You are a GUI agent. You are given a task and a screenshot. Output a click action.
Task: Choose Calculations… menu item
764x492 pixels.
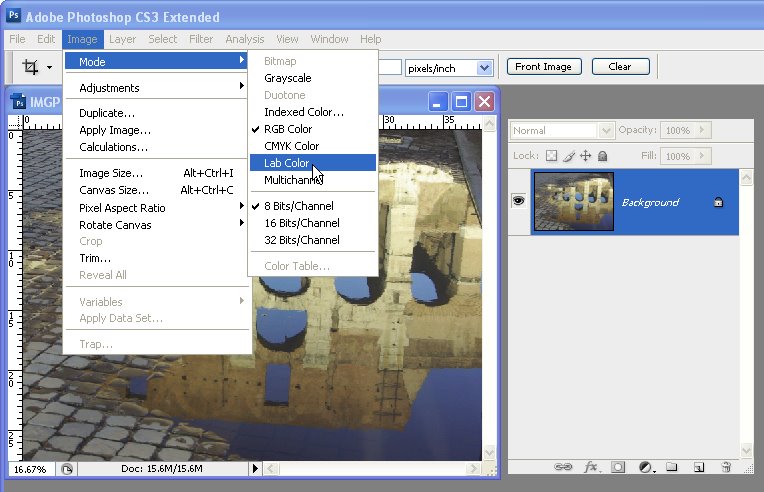(156, 147)
